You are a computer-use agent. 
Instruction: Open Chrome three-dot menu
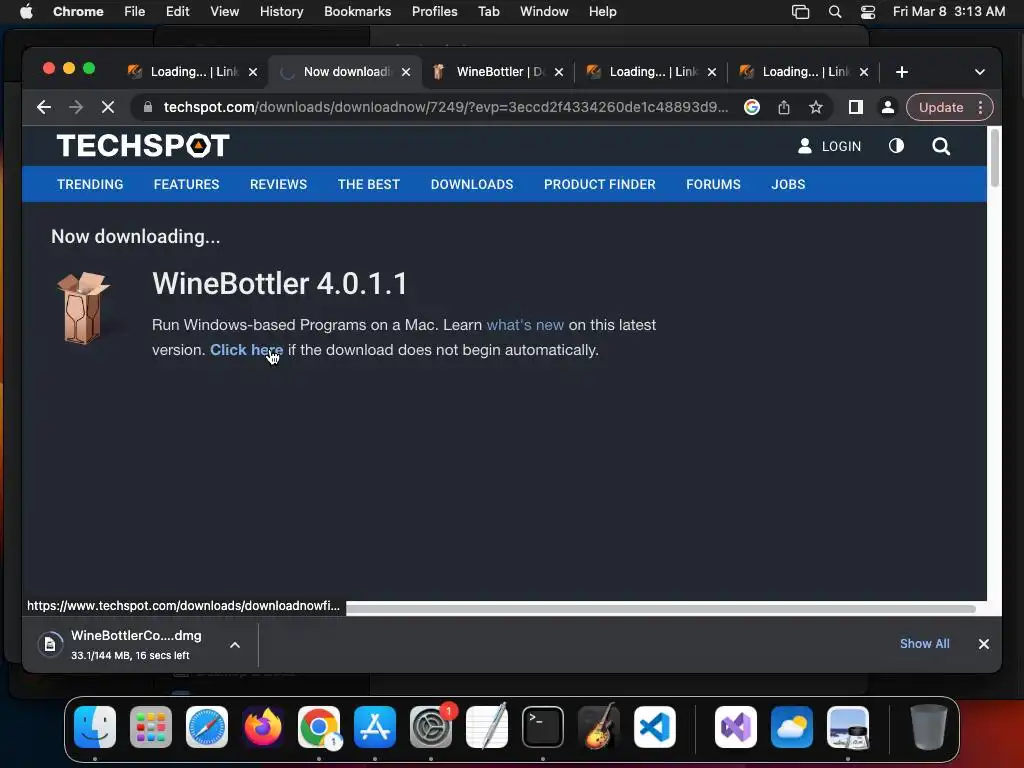tap(980, 107)
